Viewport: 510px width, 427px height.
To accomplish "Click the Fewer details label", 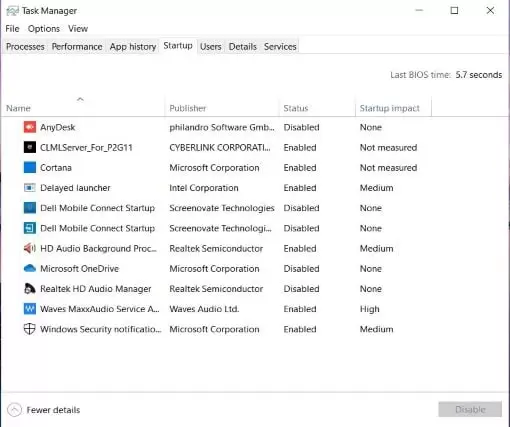I will point(53,410).
